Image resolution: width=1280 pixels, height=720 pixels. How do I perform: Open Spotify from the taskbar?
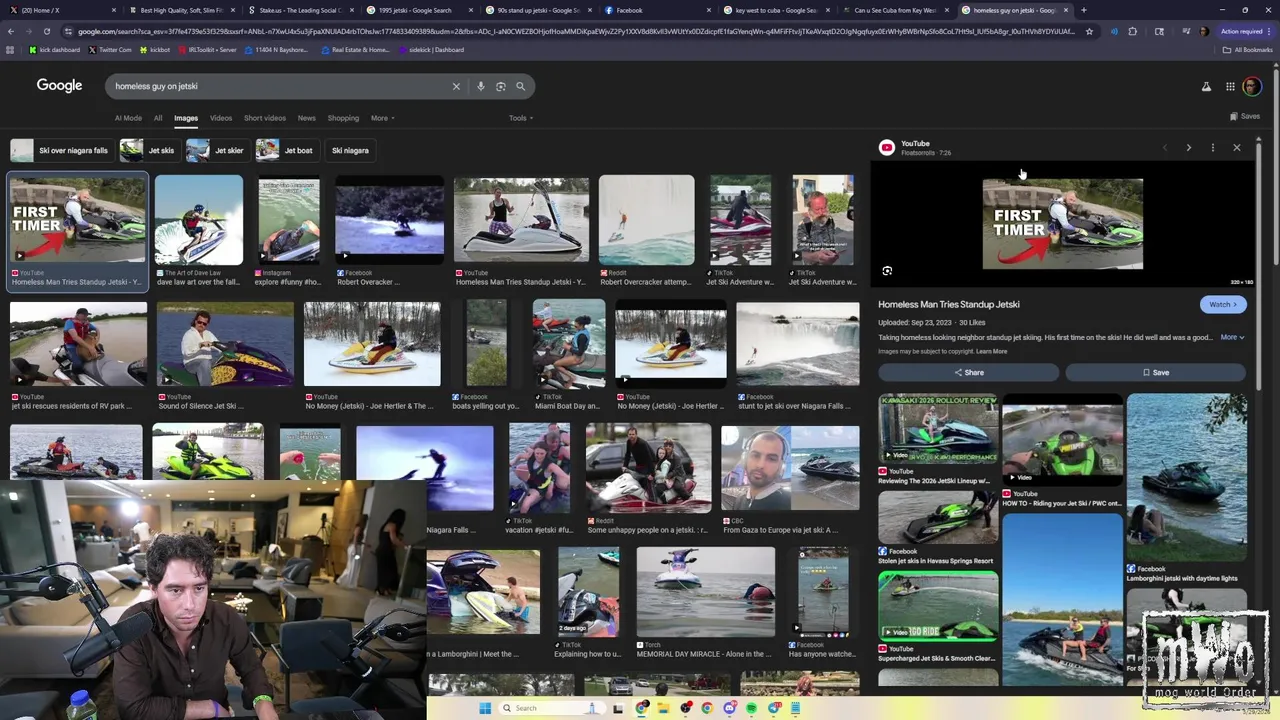coord(751,708)
